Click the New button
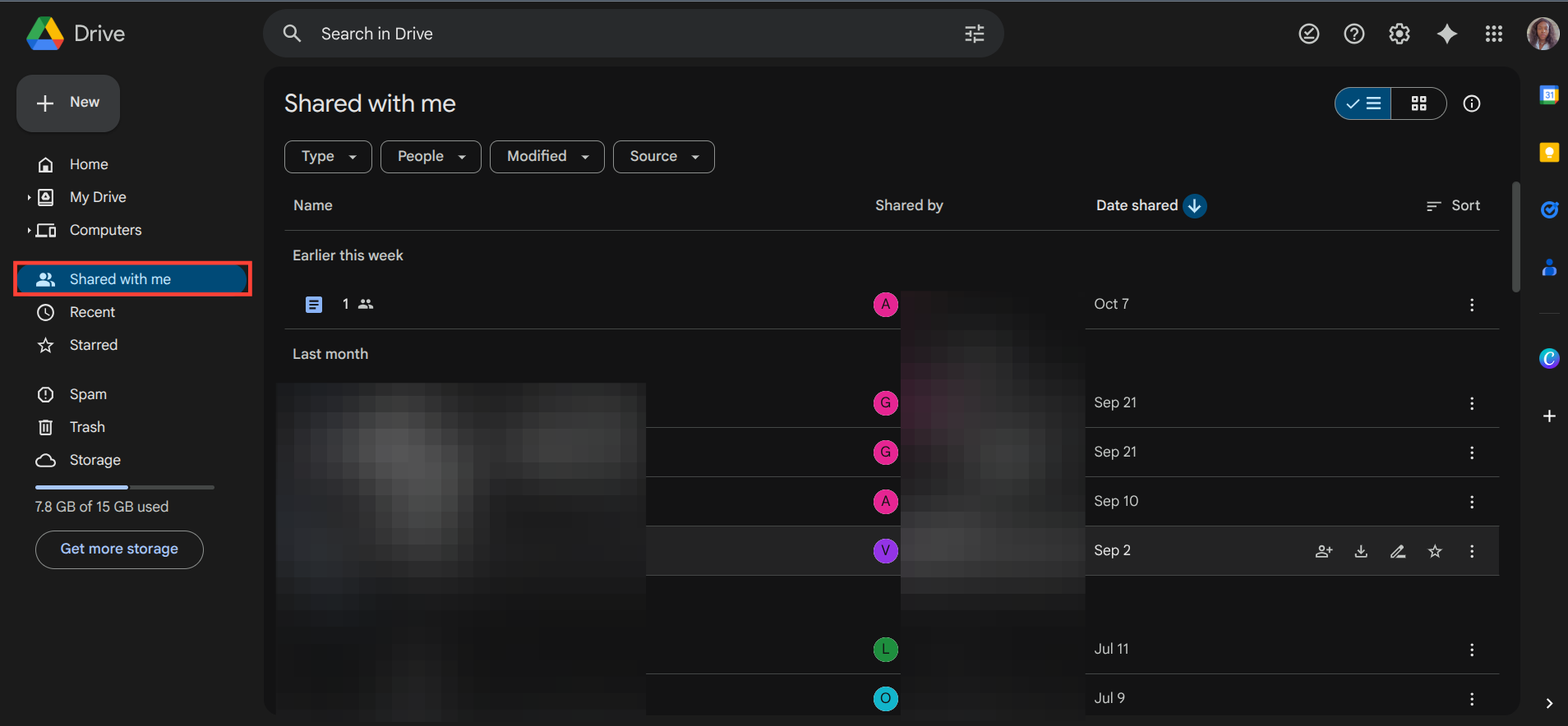This screenshot has width=1568, height=726. (x=68, y=103)
